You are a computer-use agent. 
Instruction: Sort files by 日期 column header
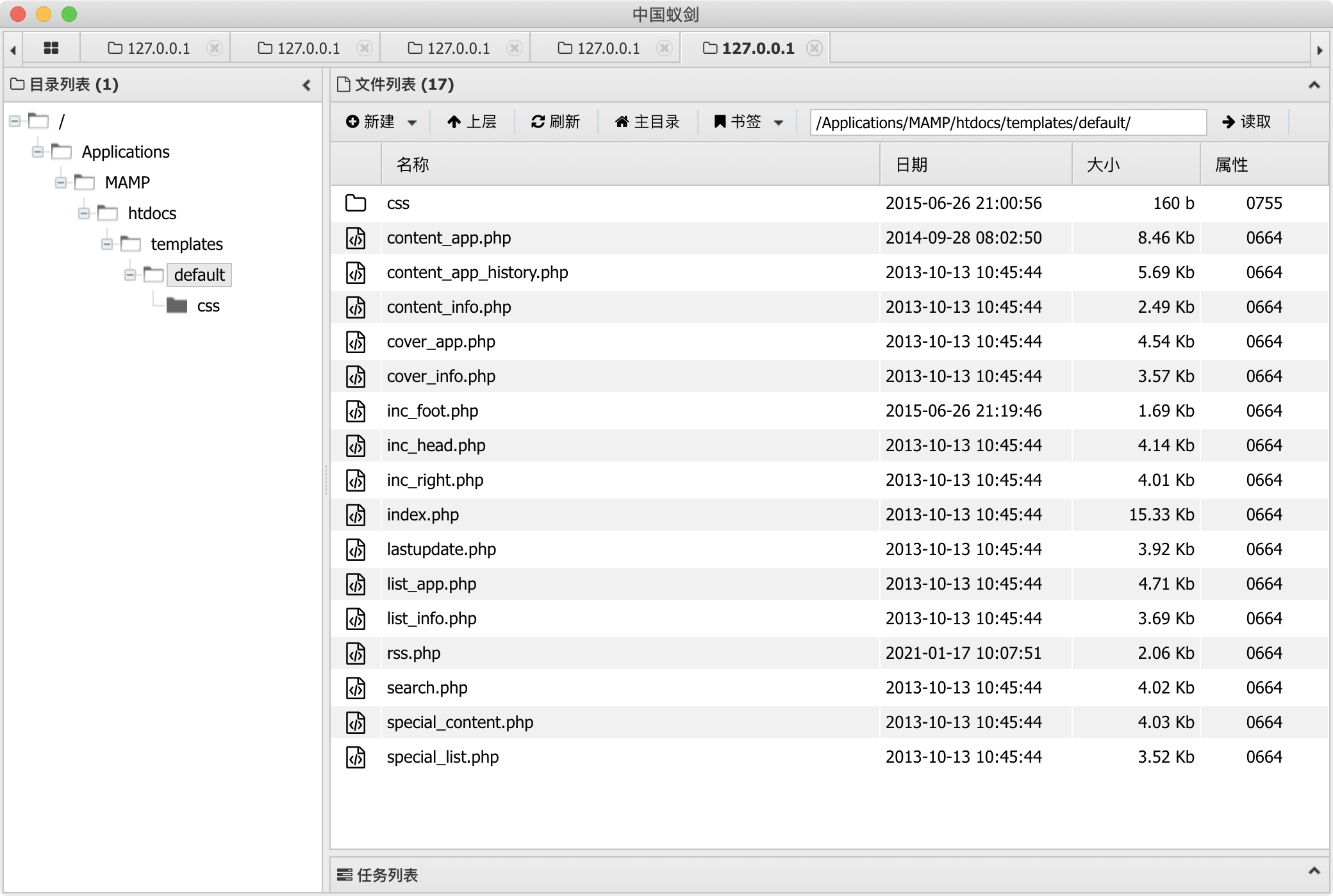[911, 165]
